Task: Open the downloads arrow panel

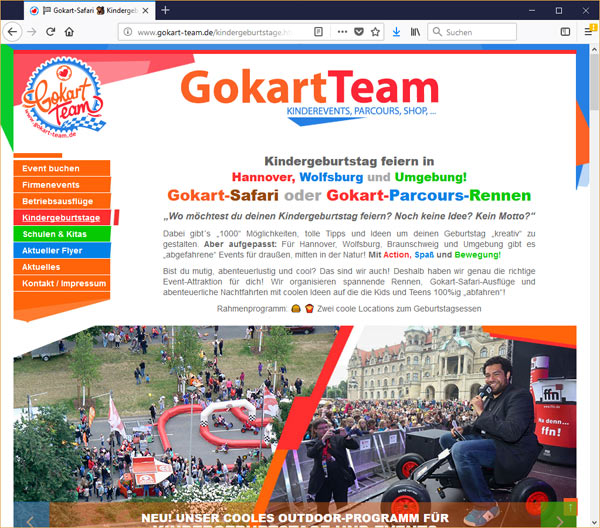Action: coord(396,32)
